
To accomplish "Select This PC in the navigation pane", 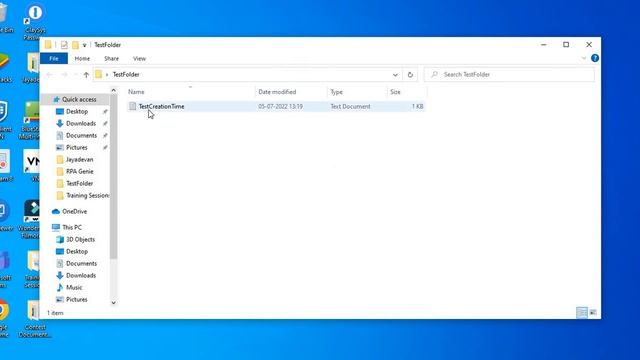I will point(72,227).
